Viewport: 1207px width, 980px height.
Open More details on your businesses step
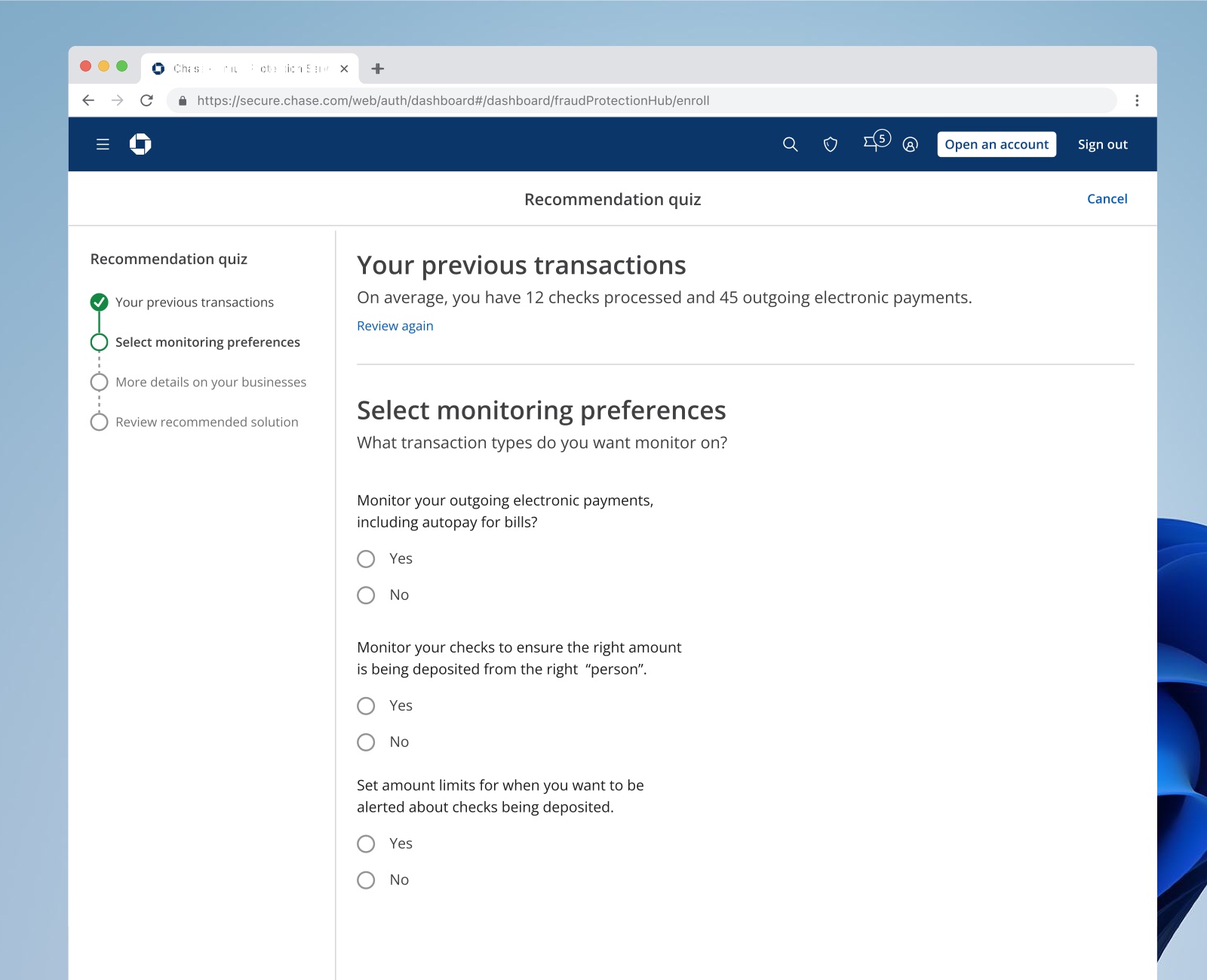210,382
